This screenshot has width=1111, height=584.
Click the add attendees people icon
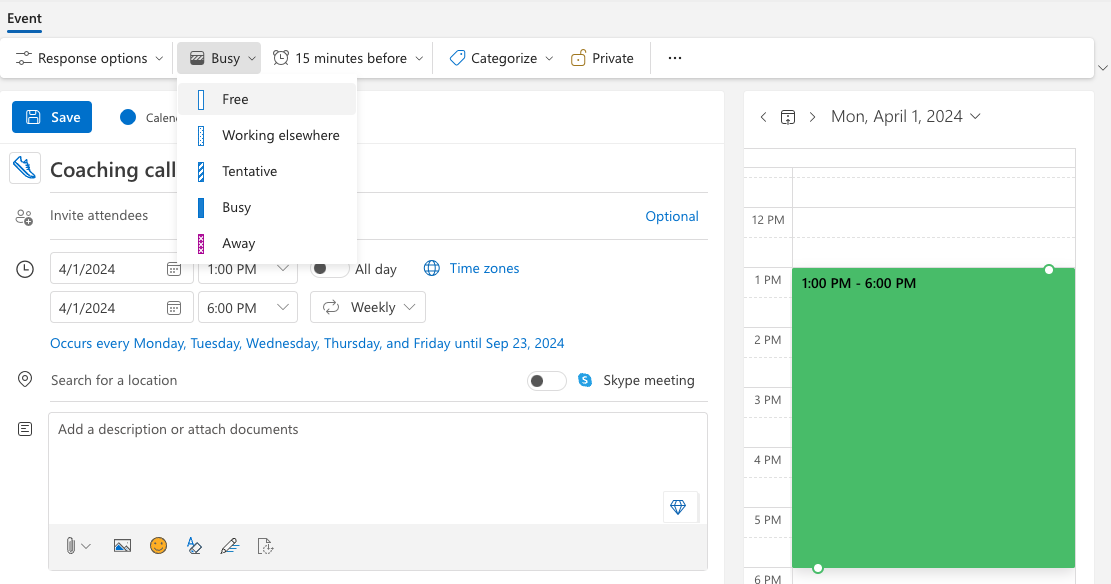click(x=25, y=217)
